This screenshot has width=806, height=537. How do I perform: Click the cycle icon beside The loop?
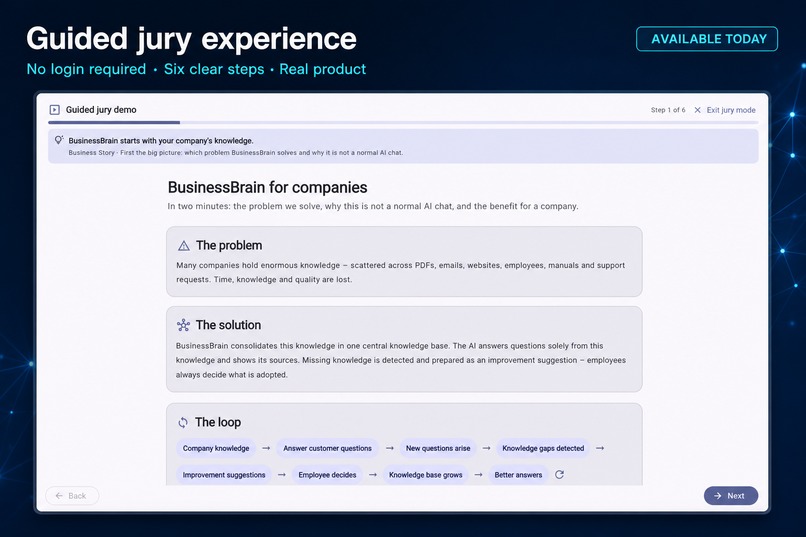pos(183,422)
